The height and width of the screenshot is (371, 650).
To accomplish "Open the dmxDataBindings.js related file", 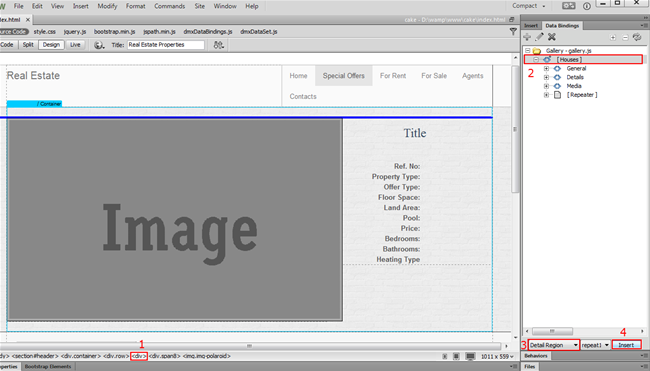I will [208, 32].
